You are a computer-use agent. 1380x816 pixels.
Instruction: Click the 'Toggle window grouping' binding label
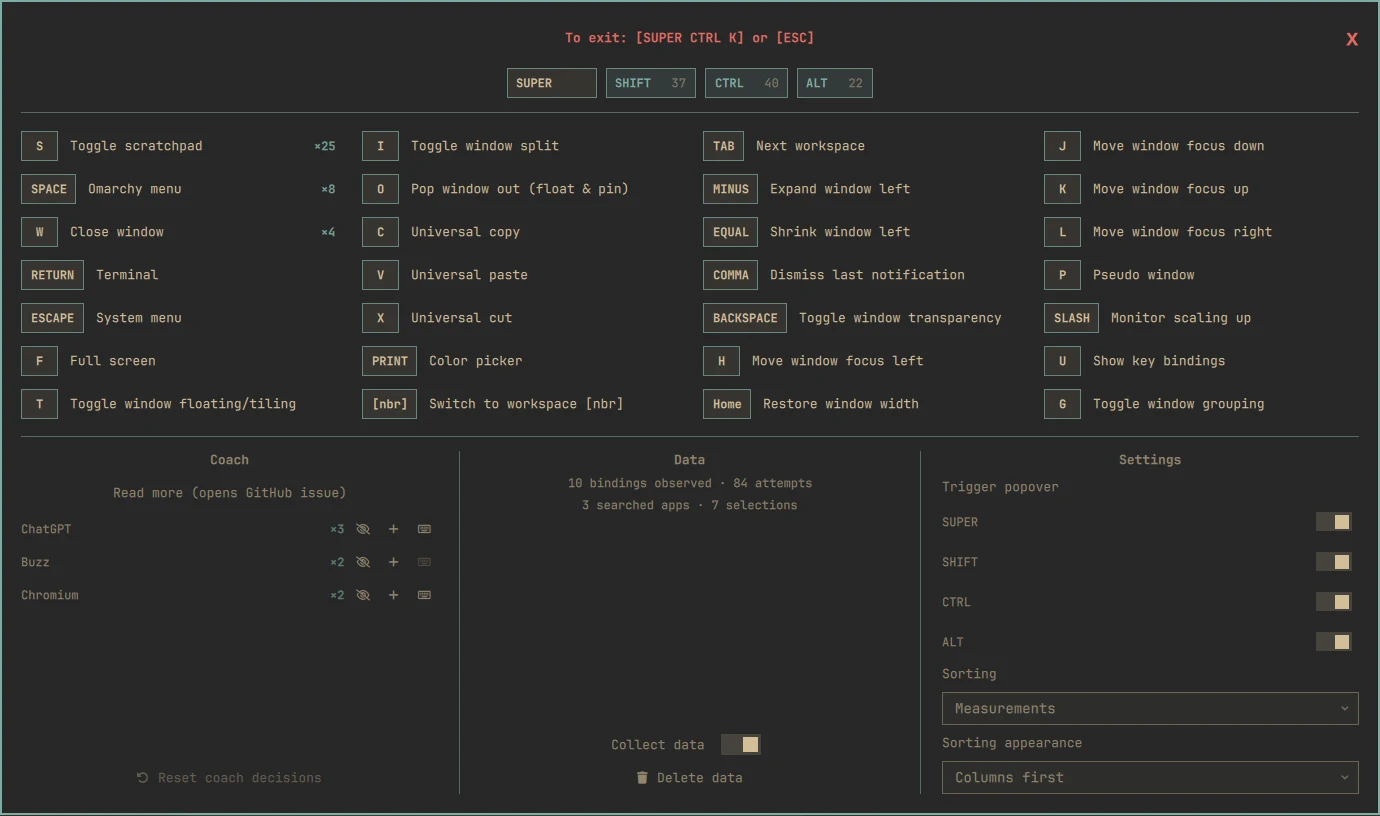tap(1178, 404)
